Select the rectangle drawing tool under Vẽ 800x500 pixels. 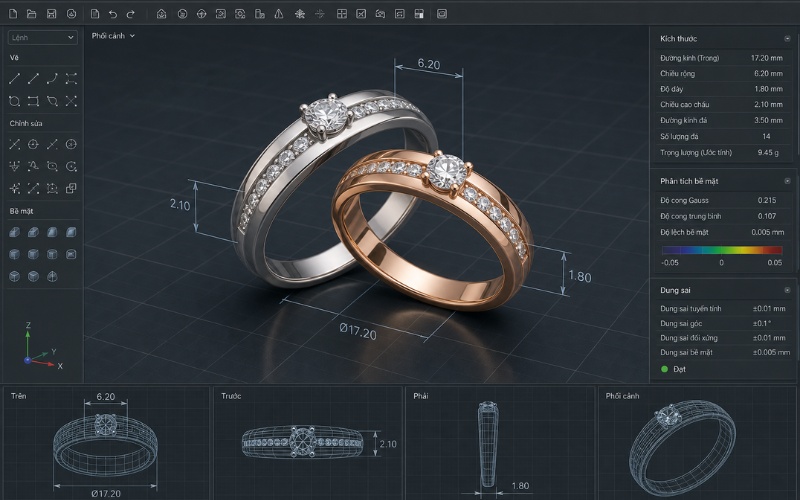click(x=33, y=101)
